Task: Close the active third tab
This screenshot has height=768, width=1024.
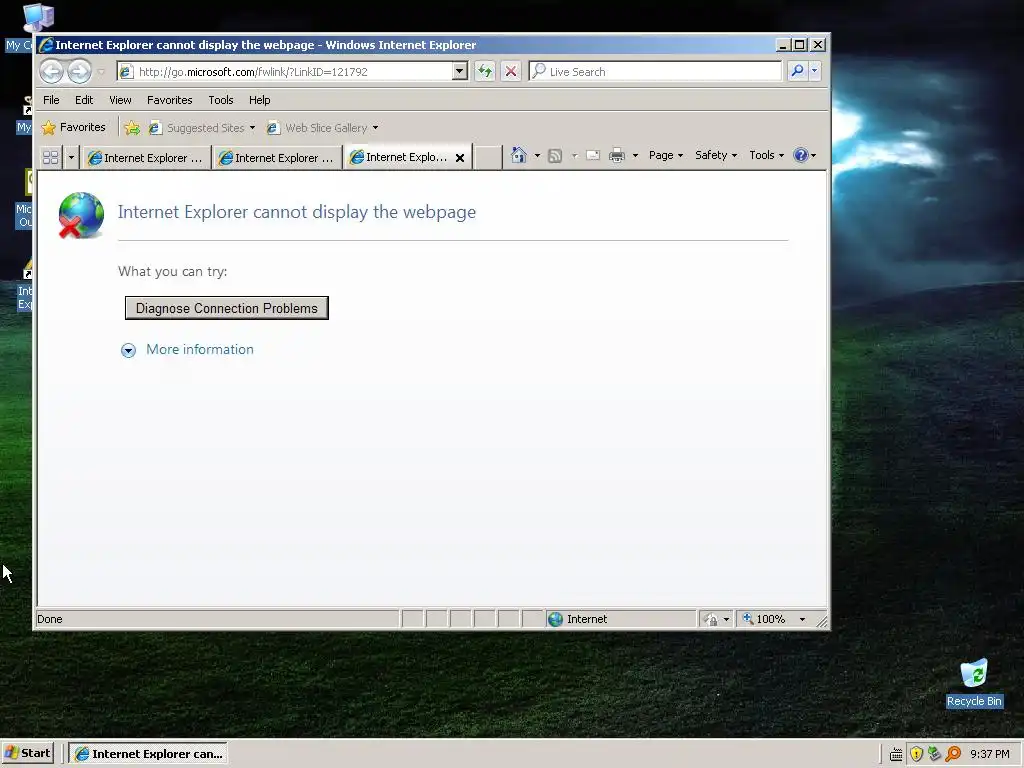Action: coord(460,157)
